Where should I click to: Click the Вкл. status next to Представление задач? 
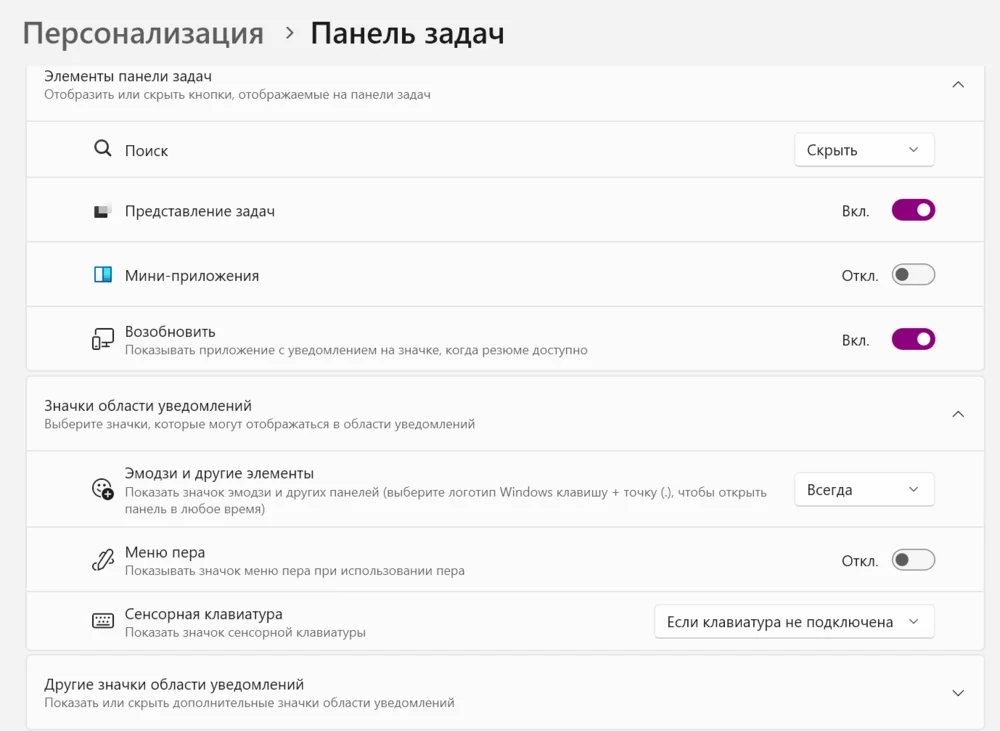coord(855,212)
